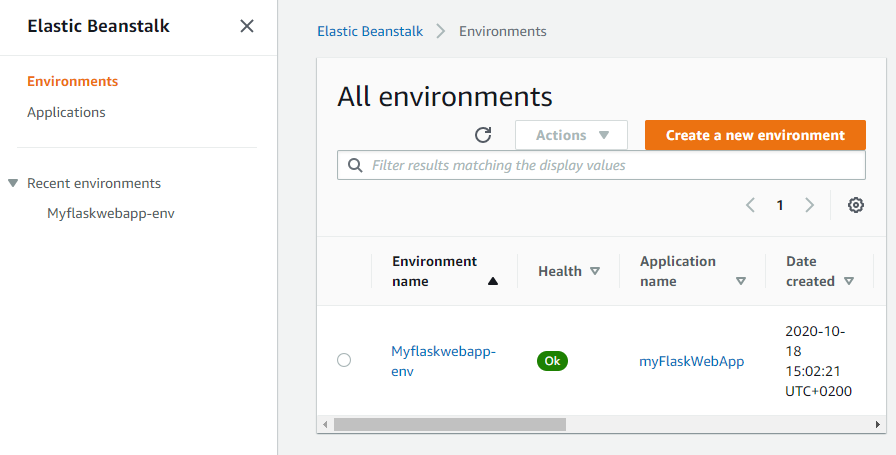Collapse Recent environments section
The image size is (896, 455).
point(13,183)
